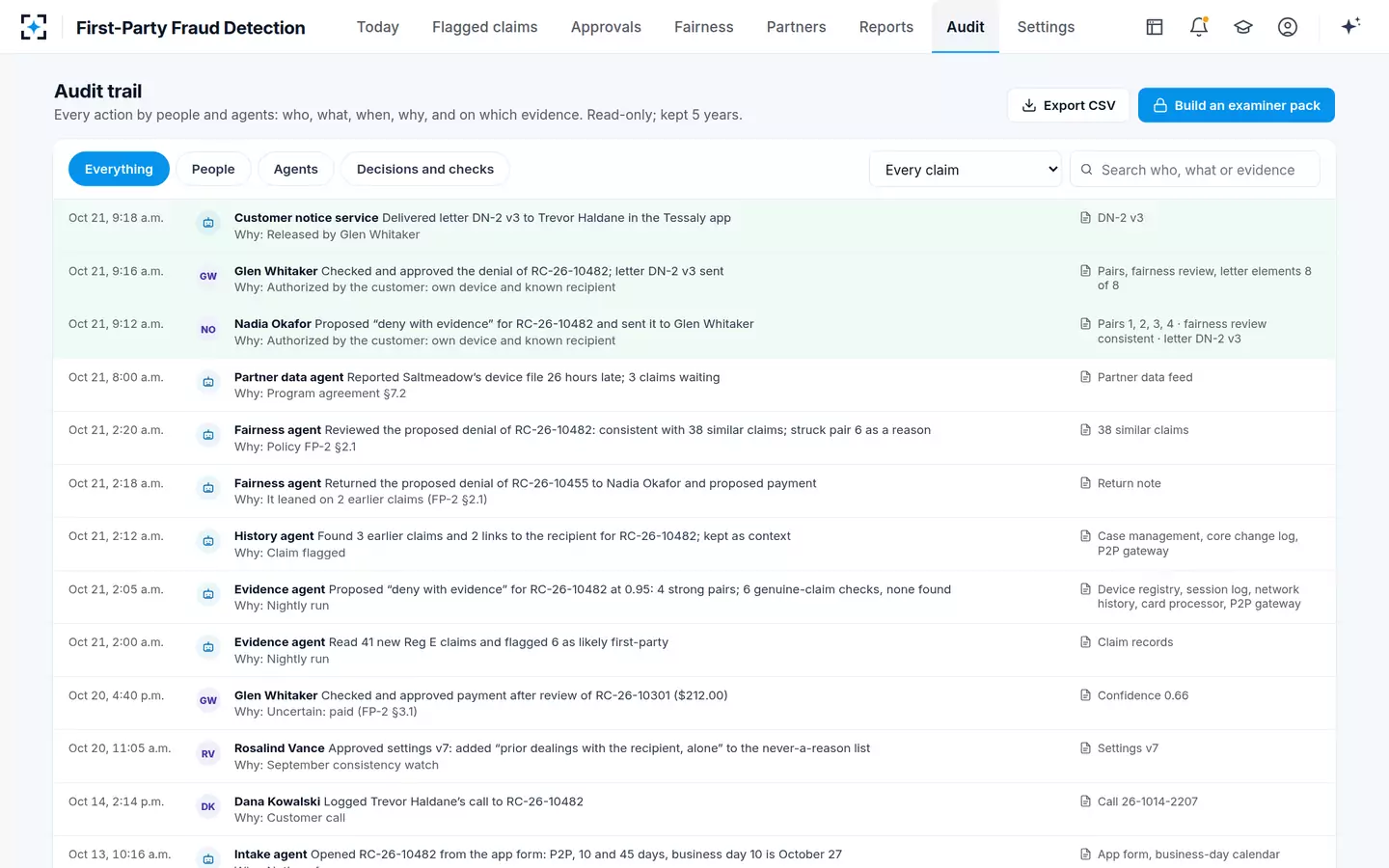Click Build an examiner pack
This screenshot has height=868, width=1389.
(1237, 105)
